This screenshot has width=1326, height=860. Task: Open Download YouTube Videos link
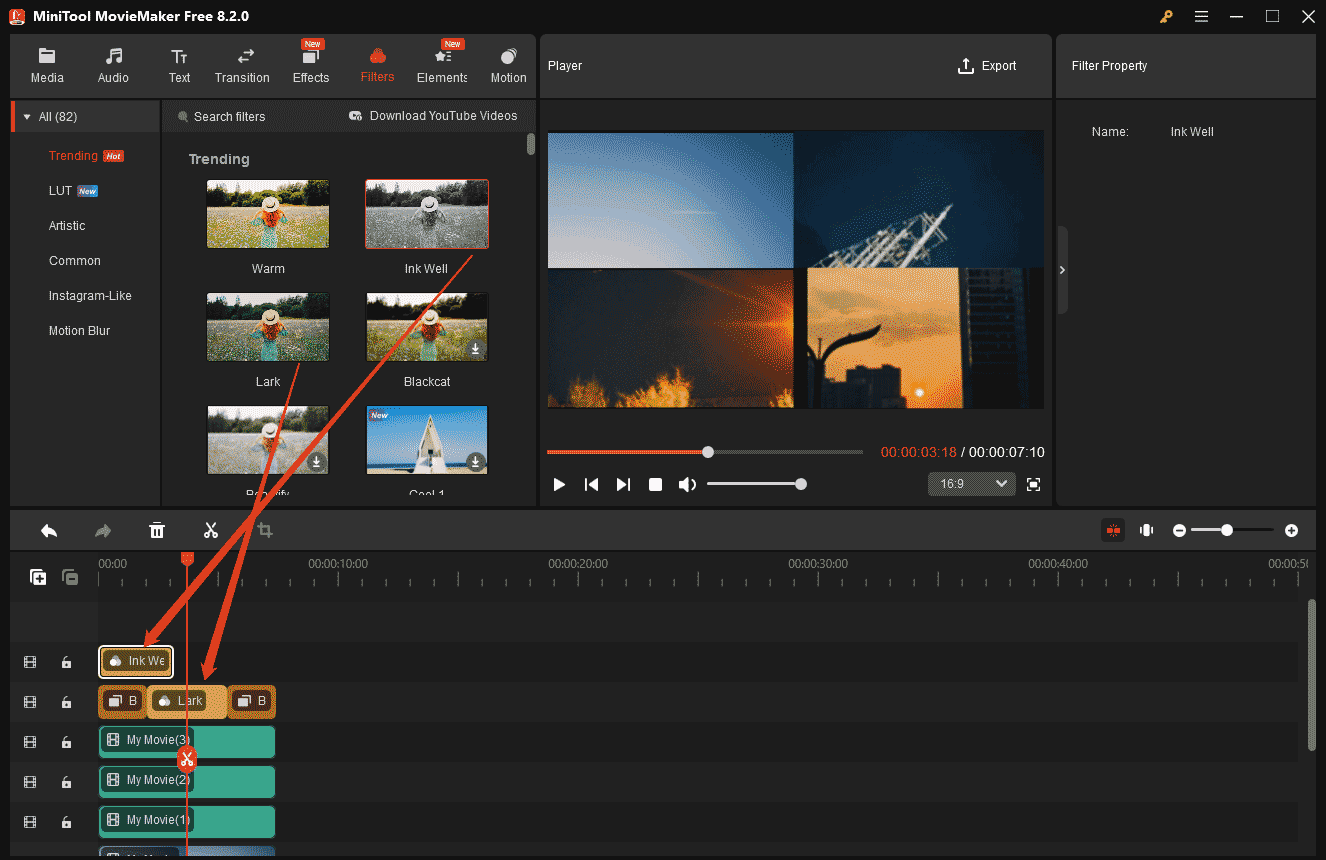[x=434, y=116]
